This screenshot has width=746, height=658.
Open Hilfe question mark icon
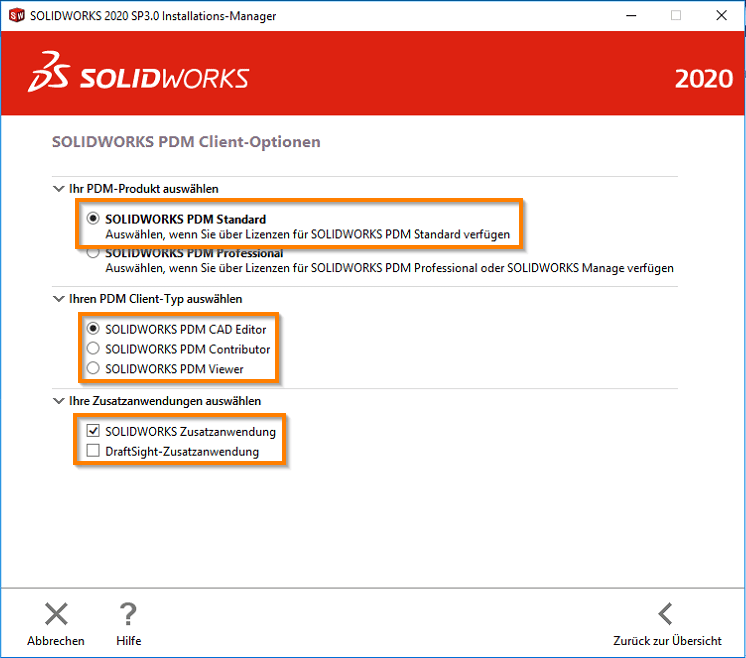tap(128, 614)
